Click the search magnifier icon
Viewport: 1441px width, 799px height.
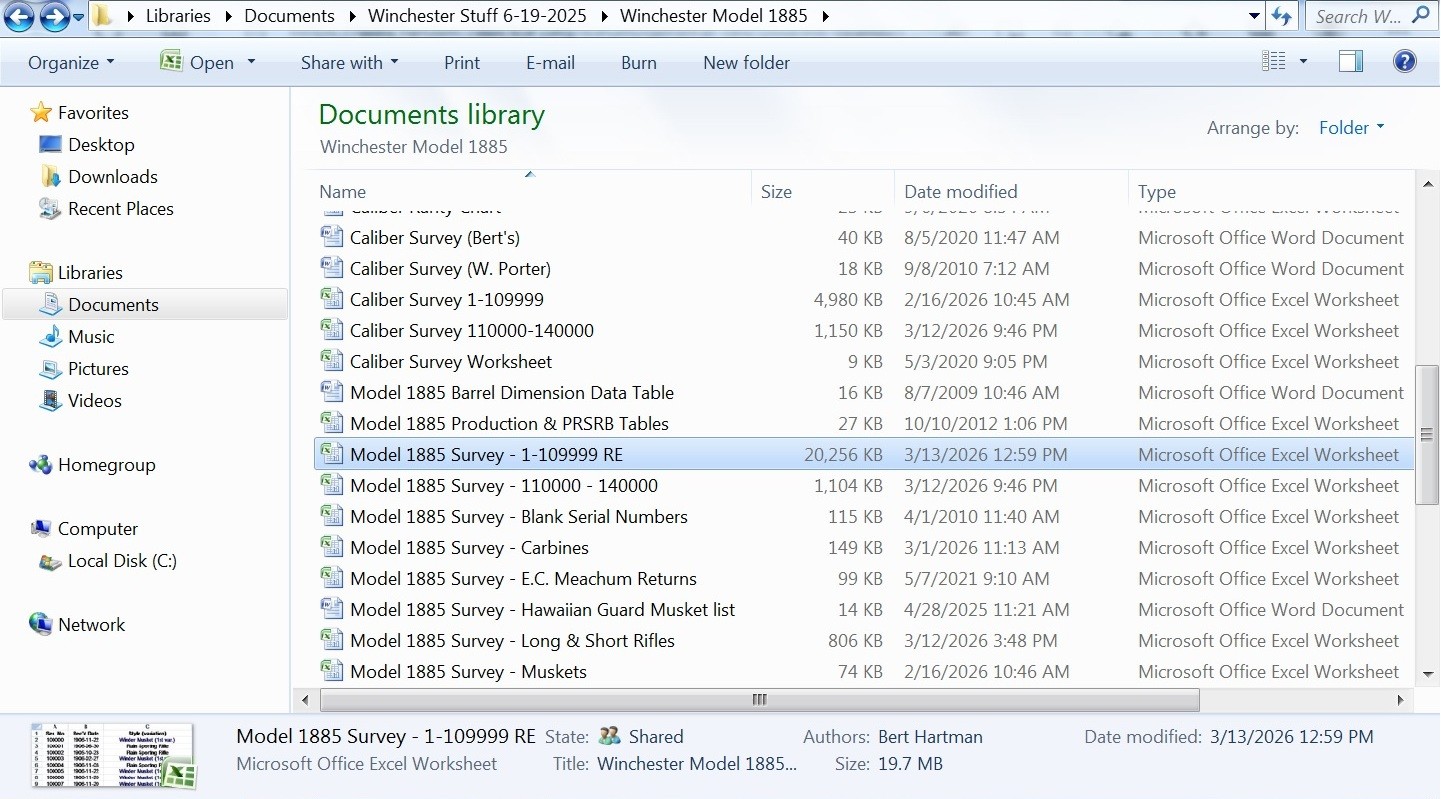[x=1420, y=16]
